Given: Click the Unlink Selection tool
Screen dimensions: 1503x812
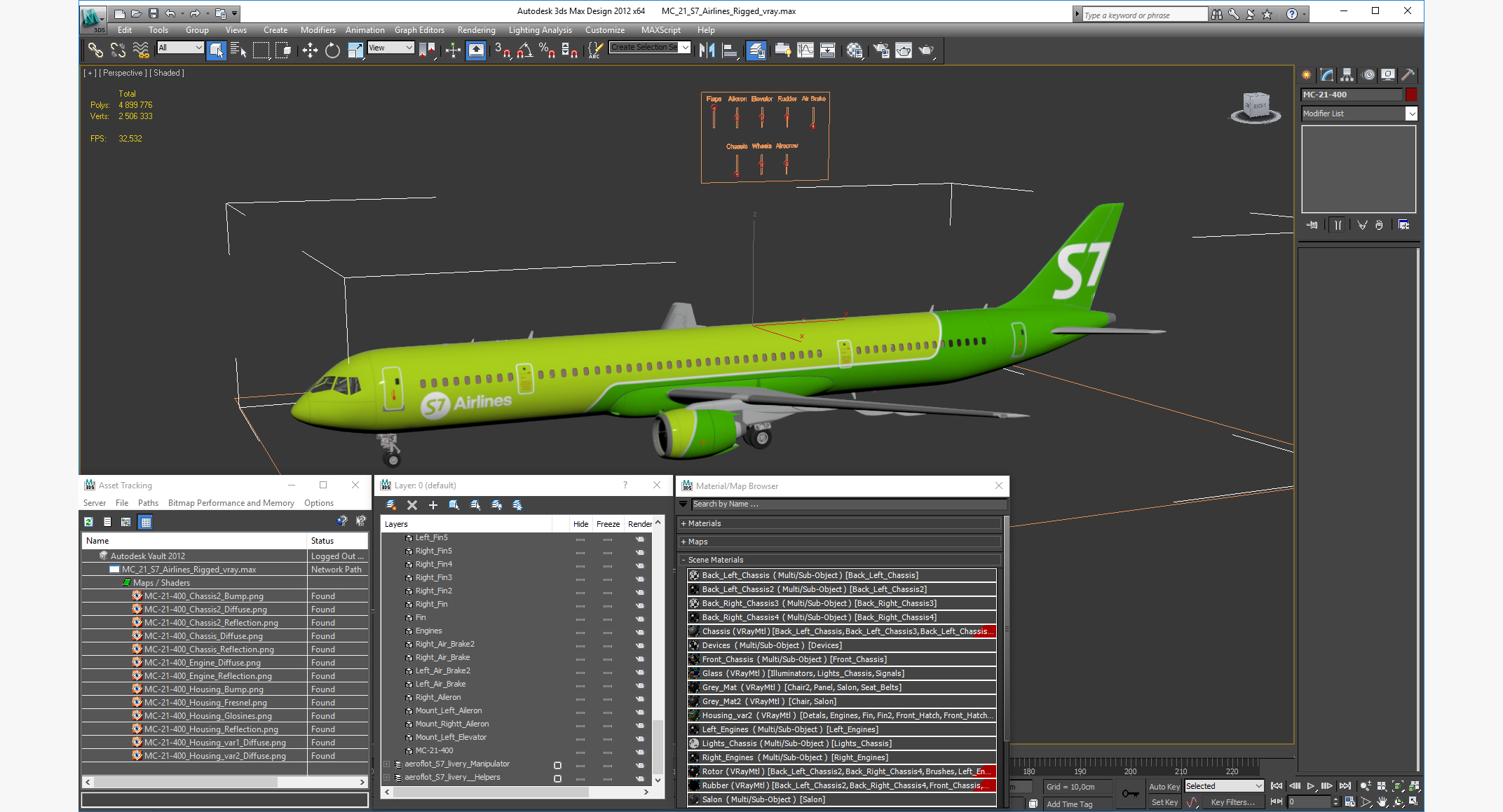Looking at the screenshot, I should coord(118,50).
